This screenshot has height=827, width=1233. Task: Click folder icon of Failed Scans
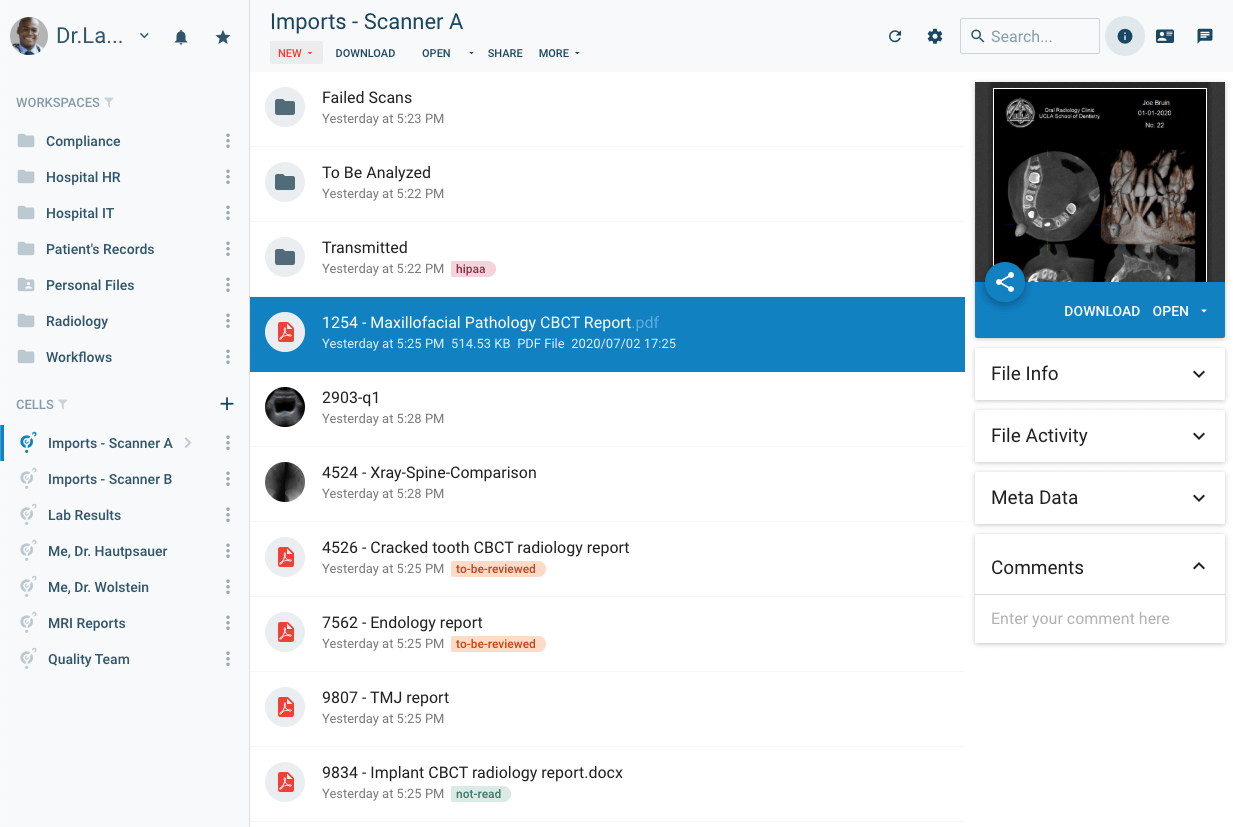click(x=285, y=107)
